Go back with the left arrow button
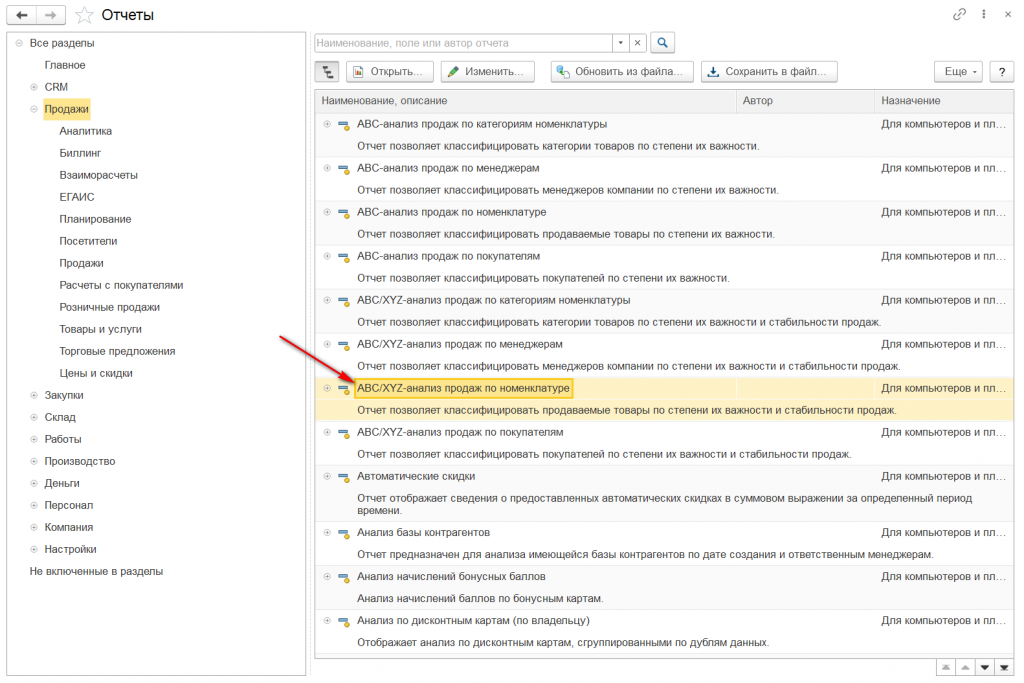 click(22, 14)
